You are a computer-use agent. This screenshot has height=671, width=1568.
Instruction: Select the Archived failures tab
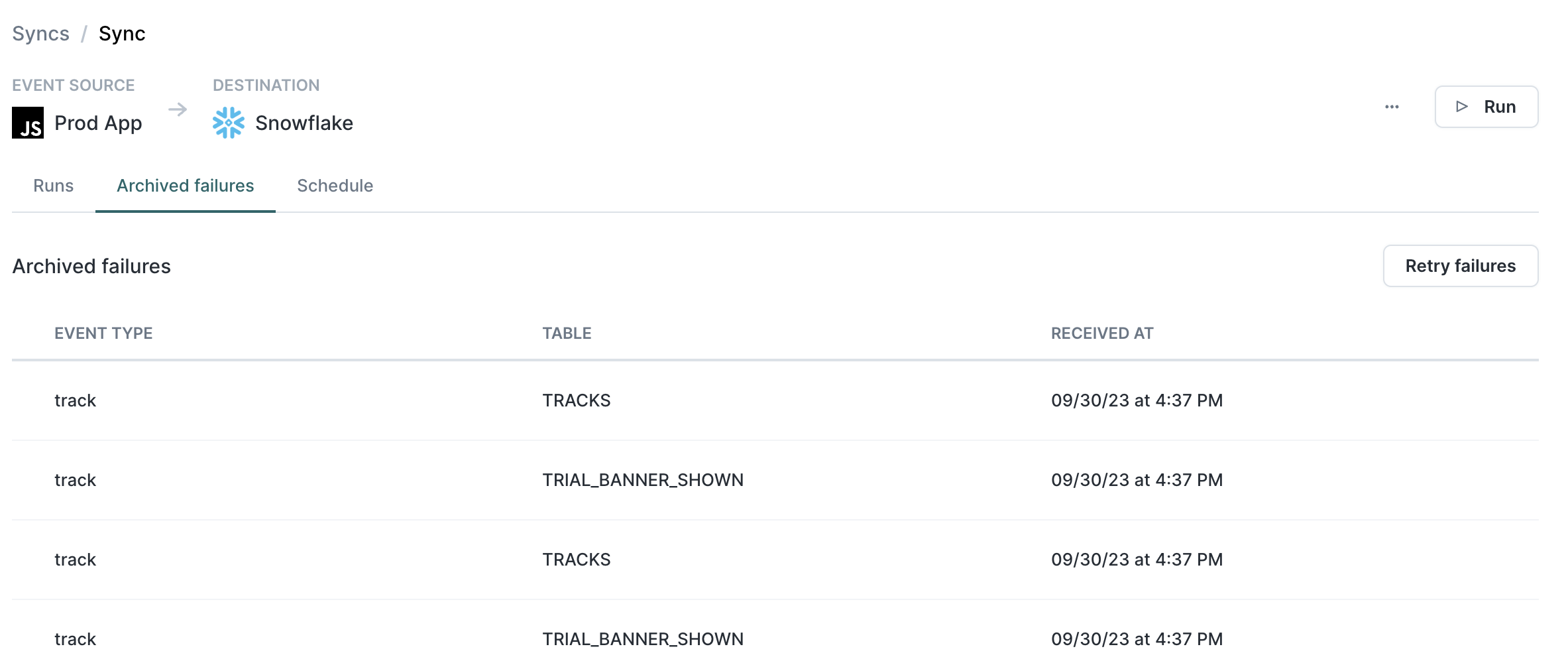click(x=186, y=186)
